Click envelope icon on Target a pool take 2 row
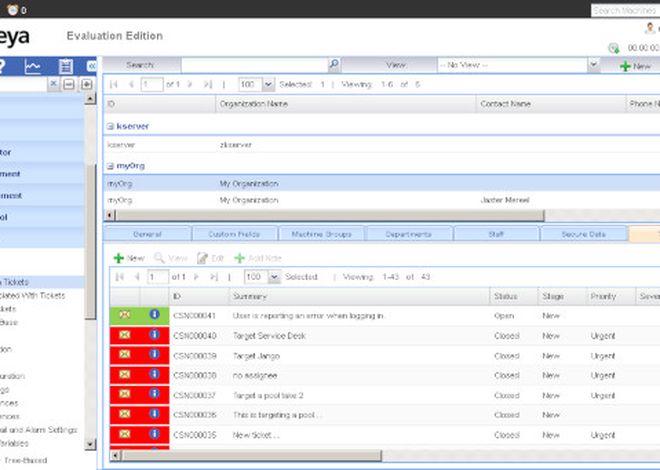The image size is (660, 470). tap(125, 394)
